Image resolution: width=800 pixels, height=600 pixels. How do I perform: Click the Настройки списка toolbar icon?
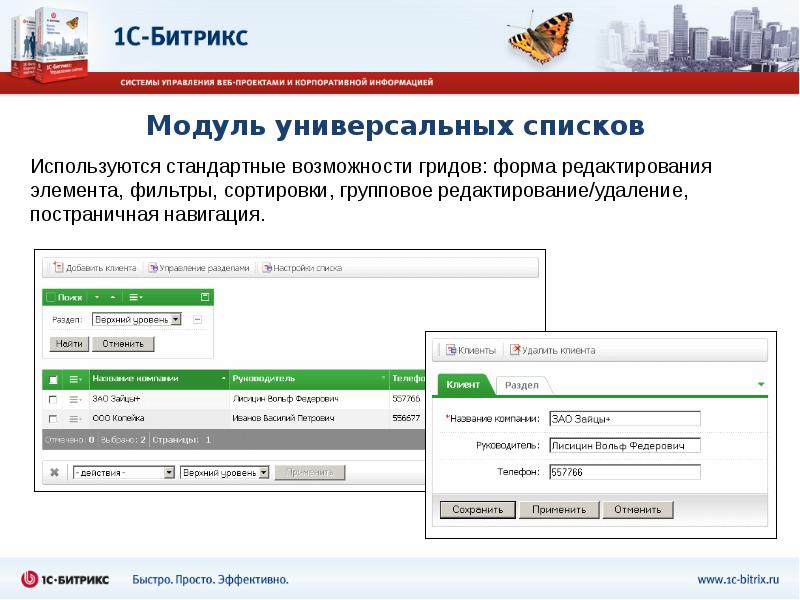point(266,268)
